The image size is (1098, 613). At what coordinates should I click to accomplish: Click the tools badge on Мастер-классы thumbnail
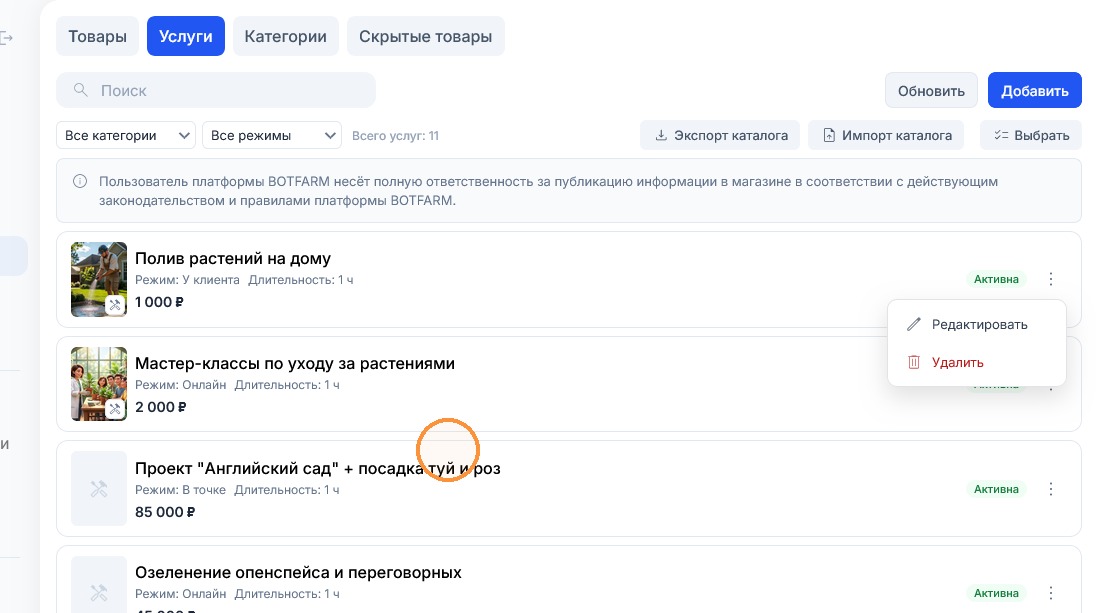pos(115,409)
